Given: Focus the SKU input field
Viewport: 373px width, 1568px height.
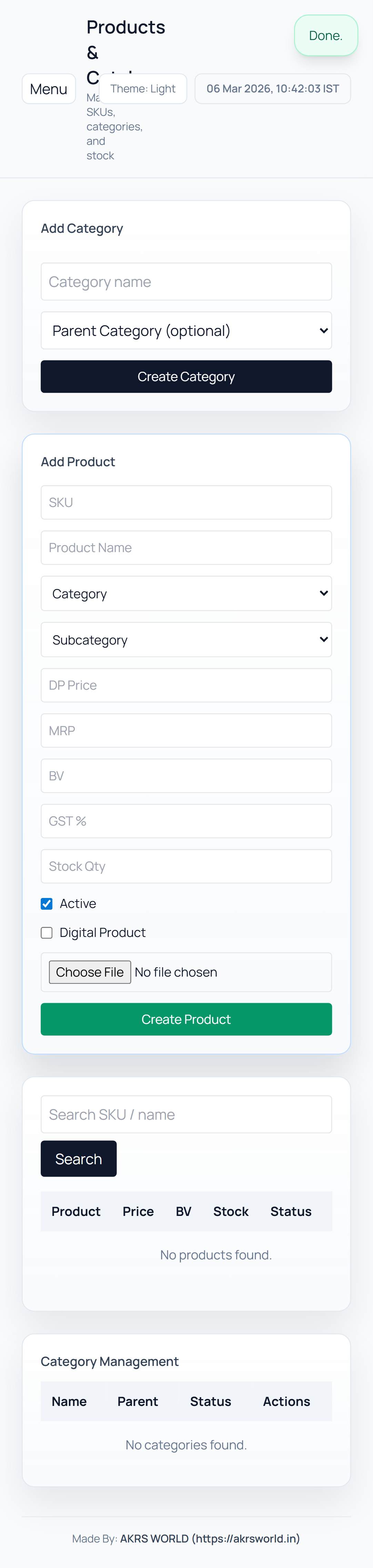Looking at the screenshot, I should pyautogui.click(x=186, y=502).
